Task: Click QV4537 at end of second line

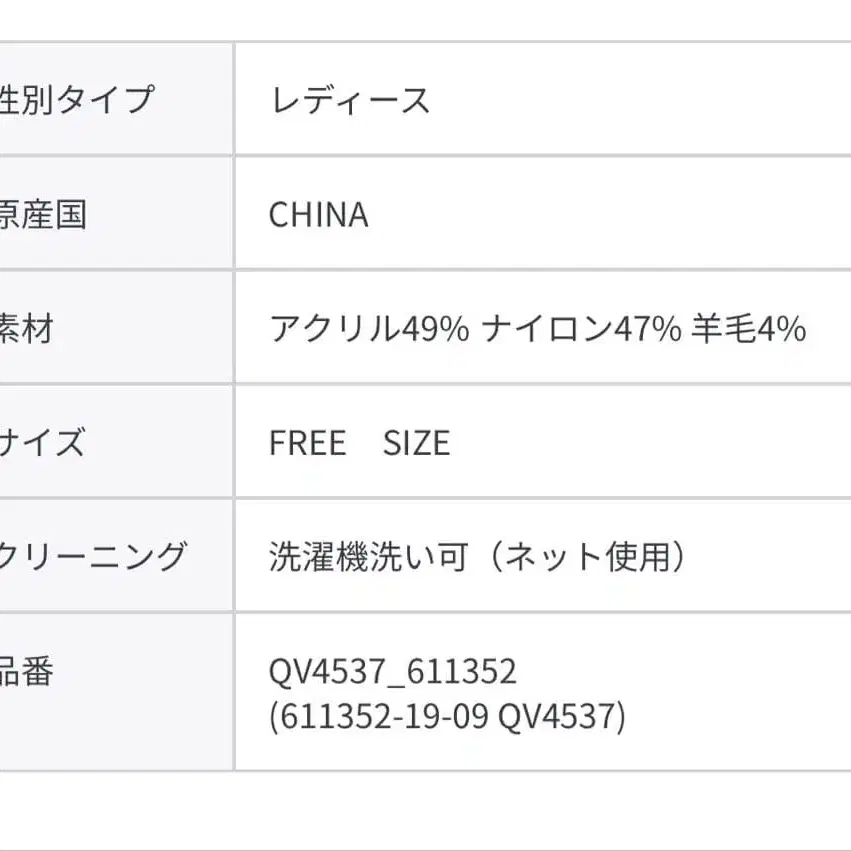Action: (559, 717)
